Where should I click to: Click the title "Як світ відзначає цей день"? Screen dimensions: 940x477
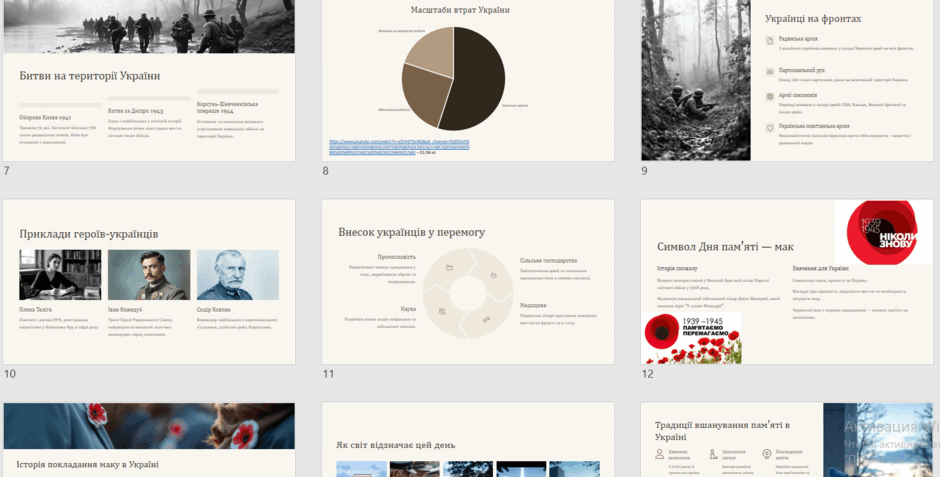396,445
